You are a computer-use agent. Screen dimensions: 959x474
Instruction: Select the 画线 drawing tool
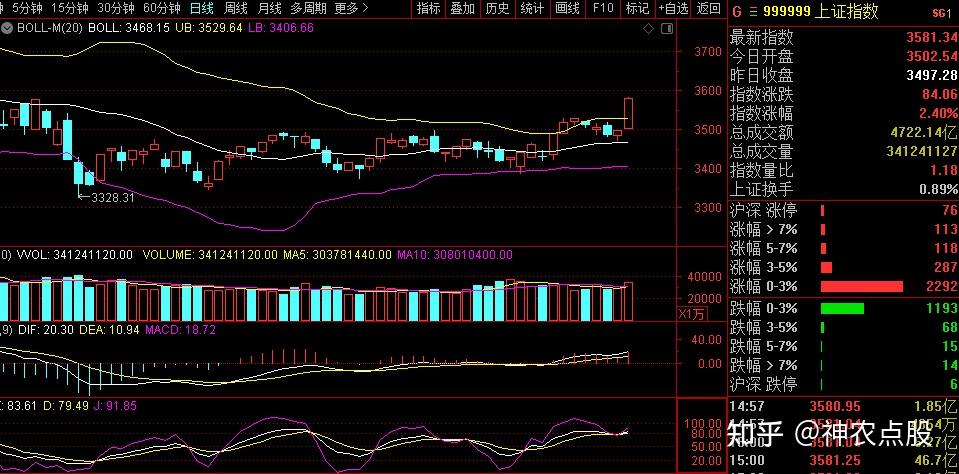click(568, 9)
